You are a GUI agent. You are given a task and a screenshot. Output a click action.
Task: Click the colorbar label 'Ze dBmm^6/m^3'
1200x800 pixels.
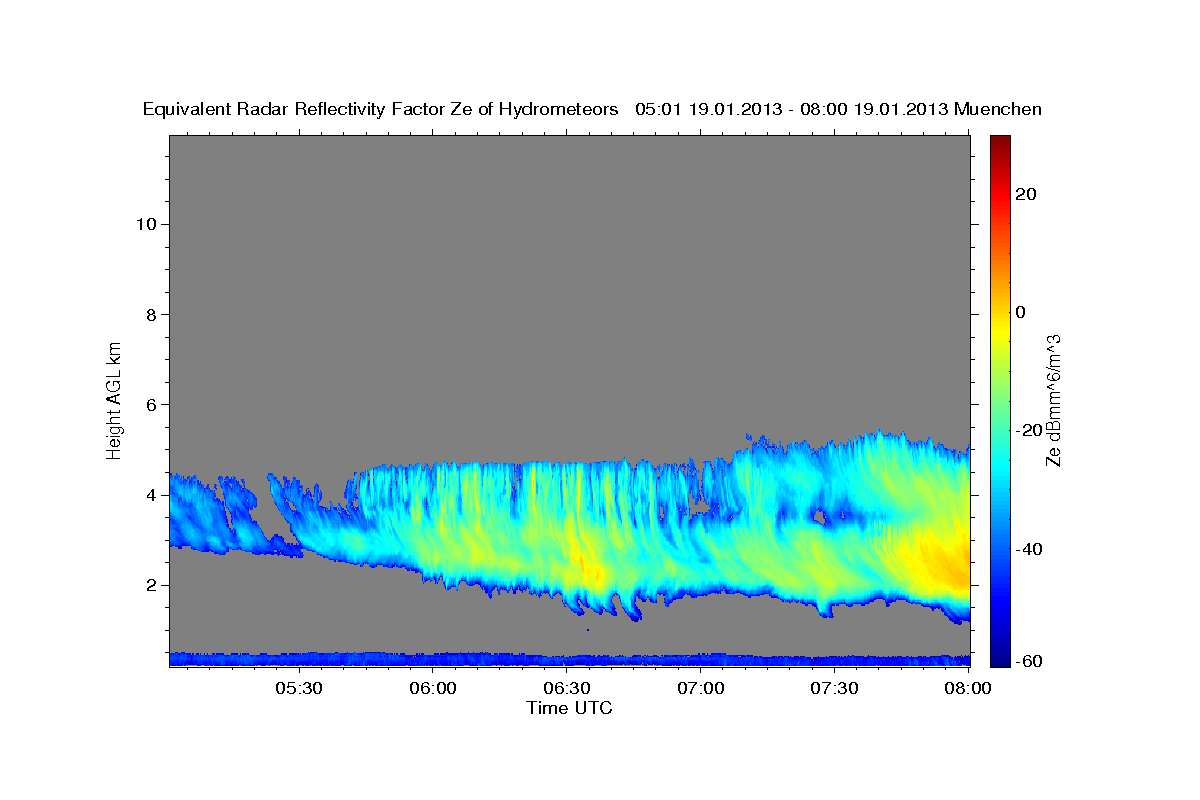[x=1053, y=401]
